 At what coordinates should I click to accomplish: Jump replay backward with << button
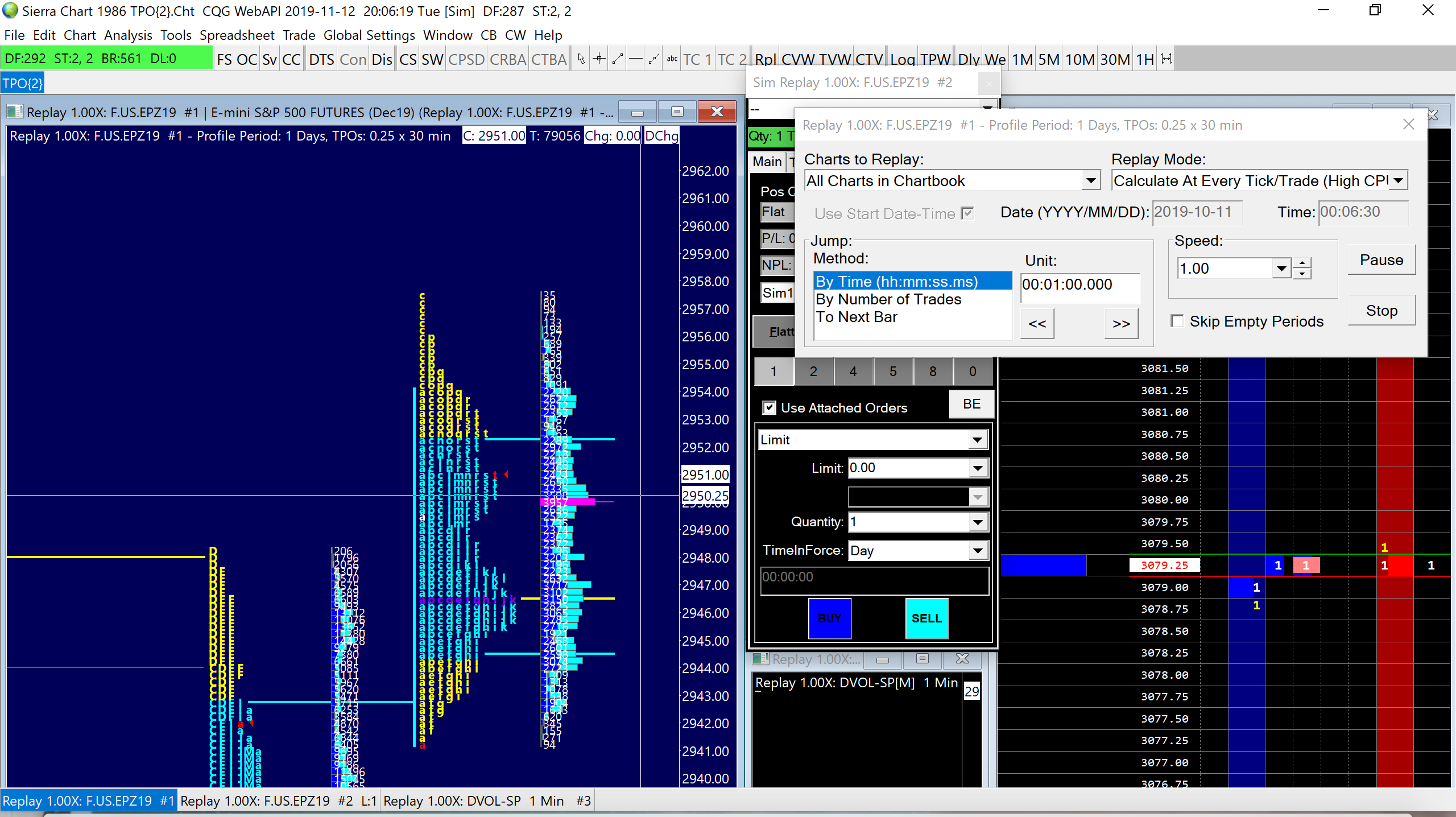pos(1037,324)
